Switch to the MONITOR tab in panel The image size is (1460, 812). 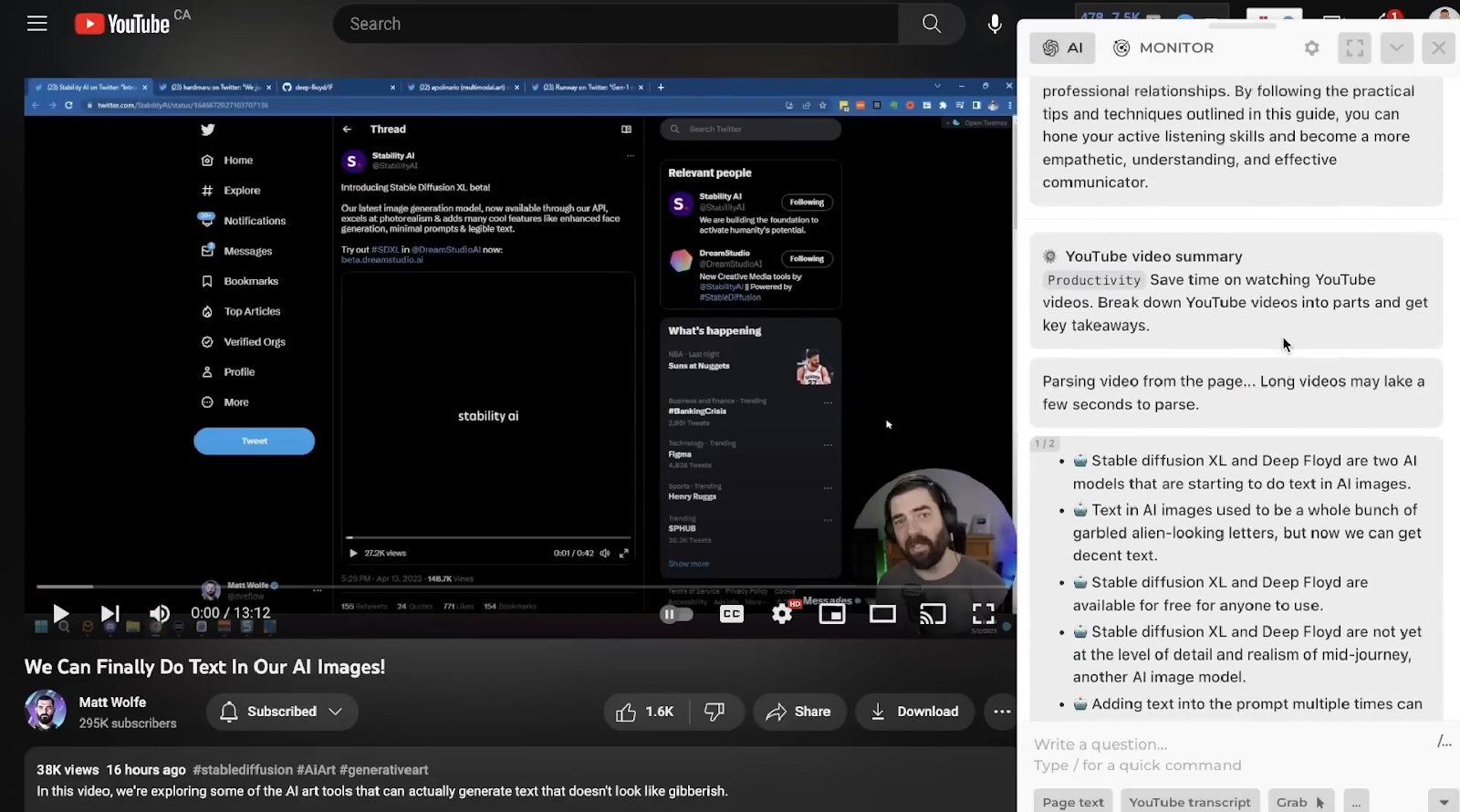click(1163, 47)
